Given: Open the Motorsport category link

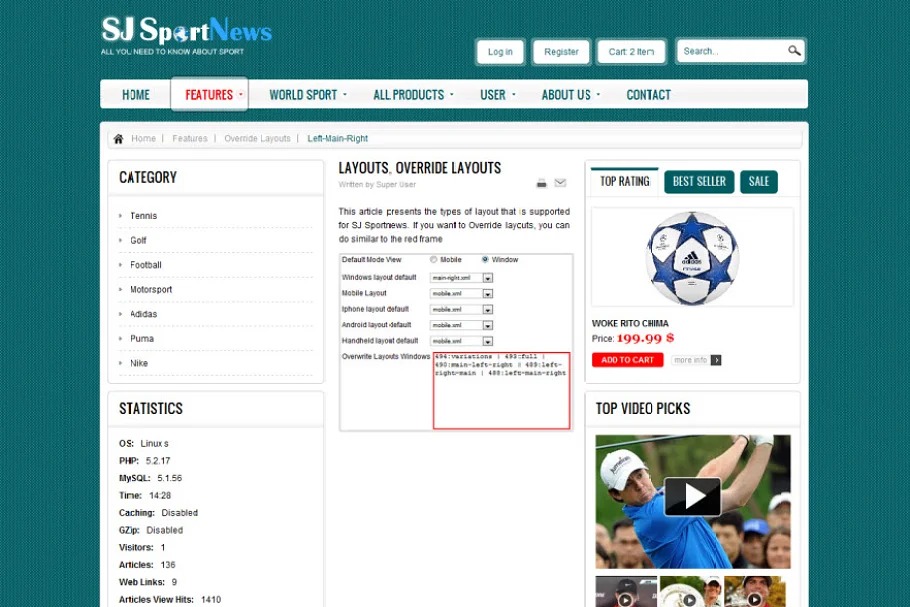Looking at the screenshot, I should (151, 290).
